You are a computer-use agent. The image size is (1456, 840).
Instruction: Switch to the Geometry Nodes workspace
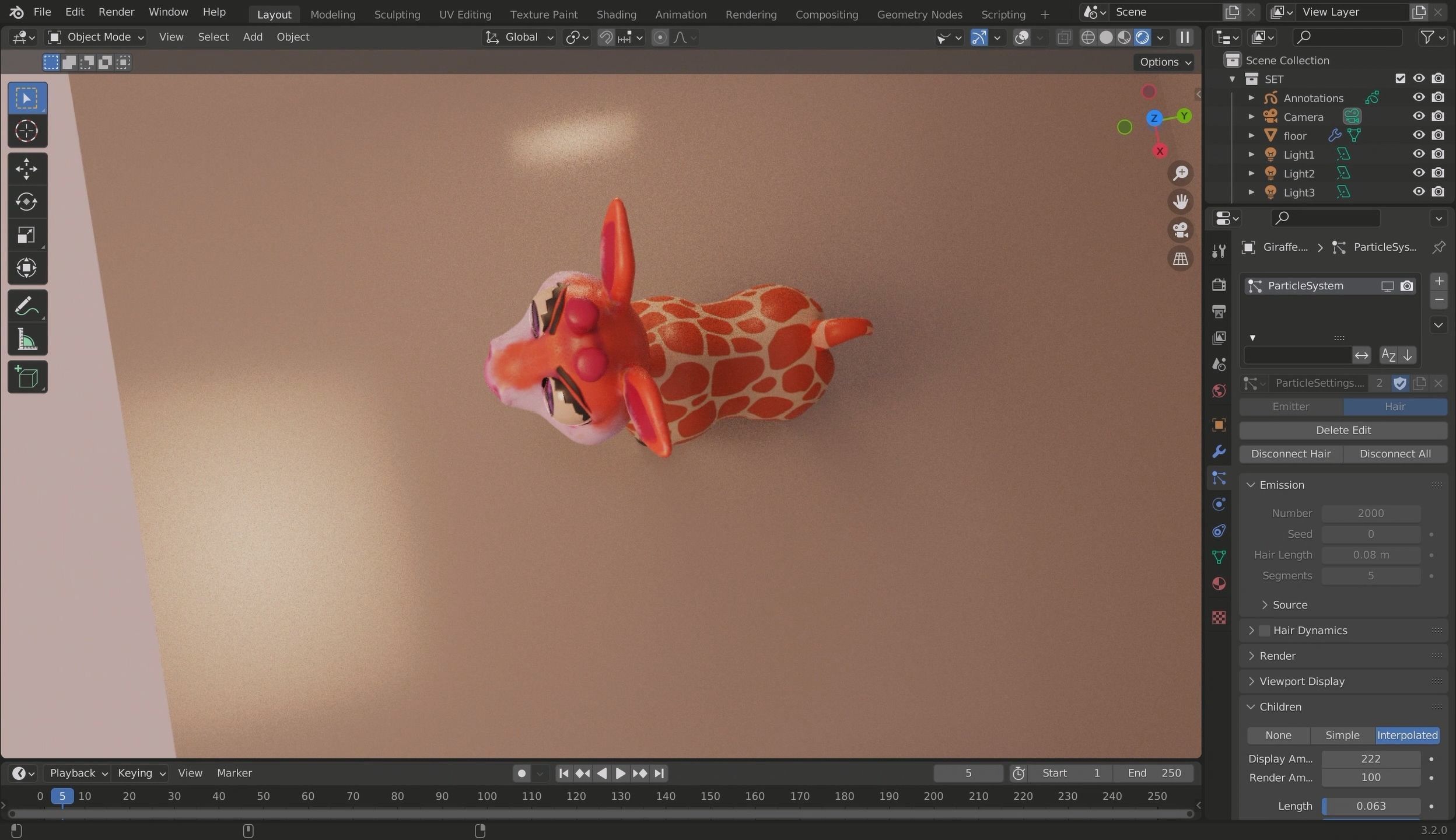(x=919, y=15)
